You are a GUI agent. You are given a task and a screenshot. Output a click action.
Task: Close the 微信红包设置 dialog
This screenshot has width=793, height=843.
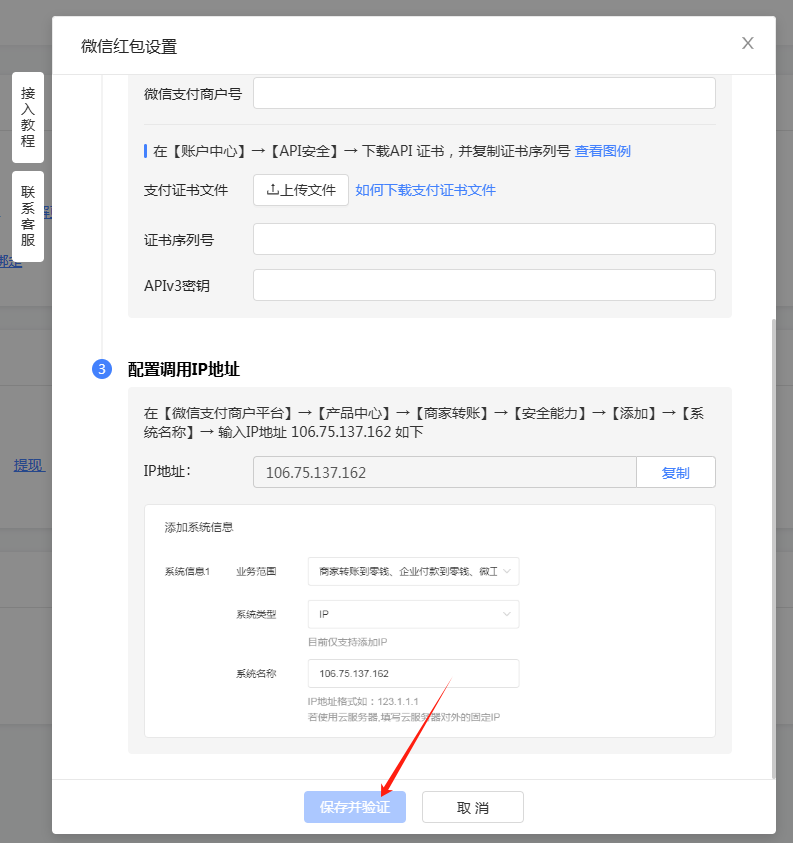click(x=747, y=44)
